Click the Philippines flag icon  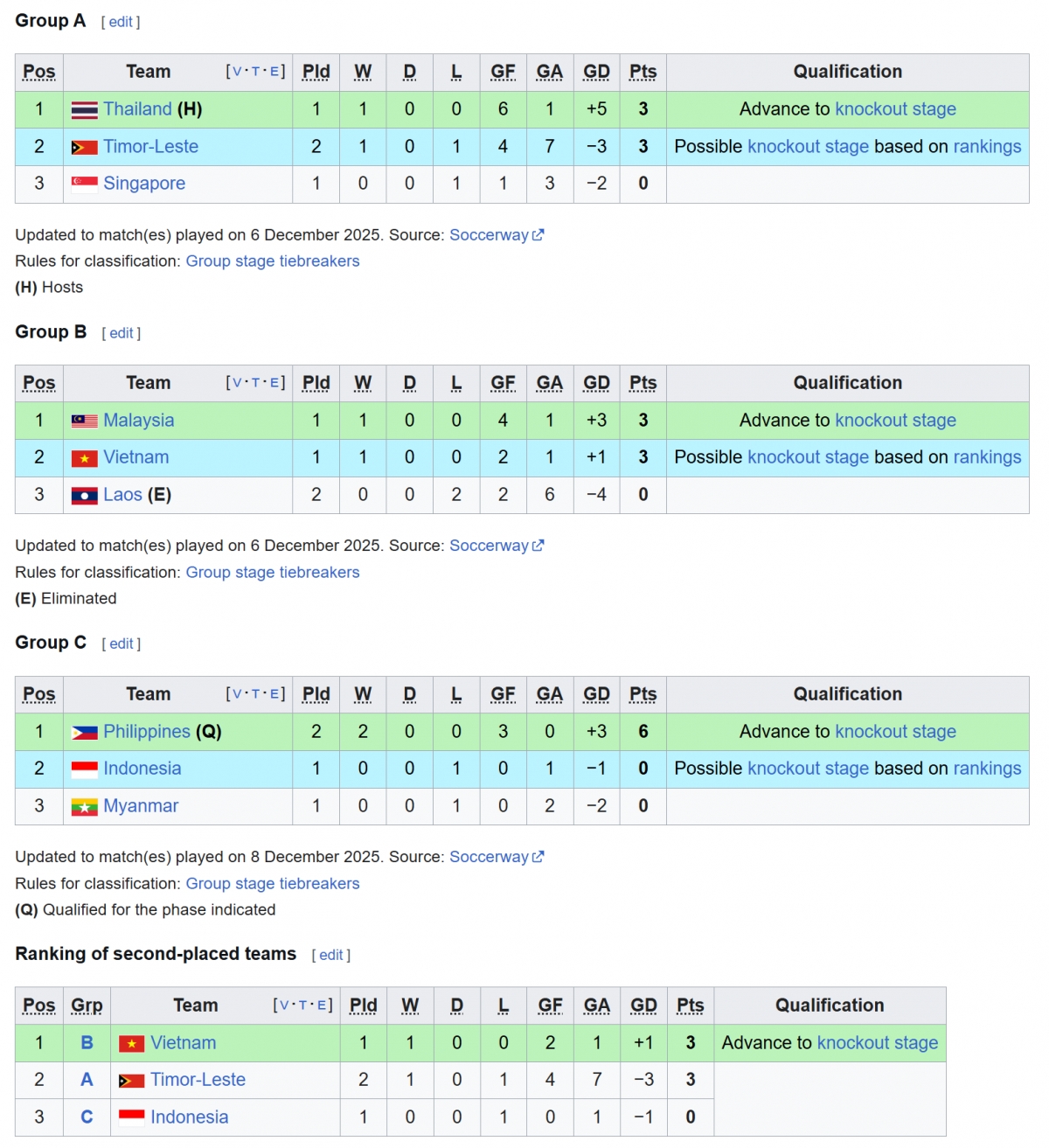click(x=84, y=733)
